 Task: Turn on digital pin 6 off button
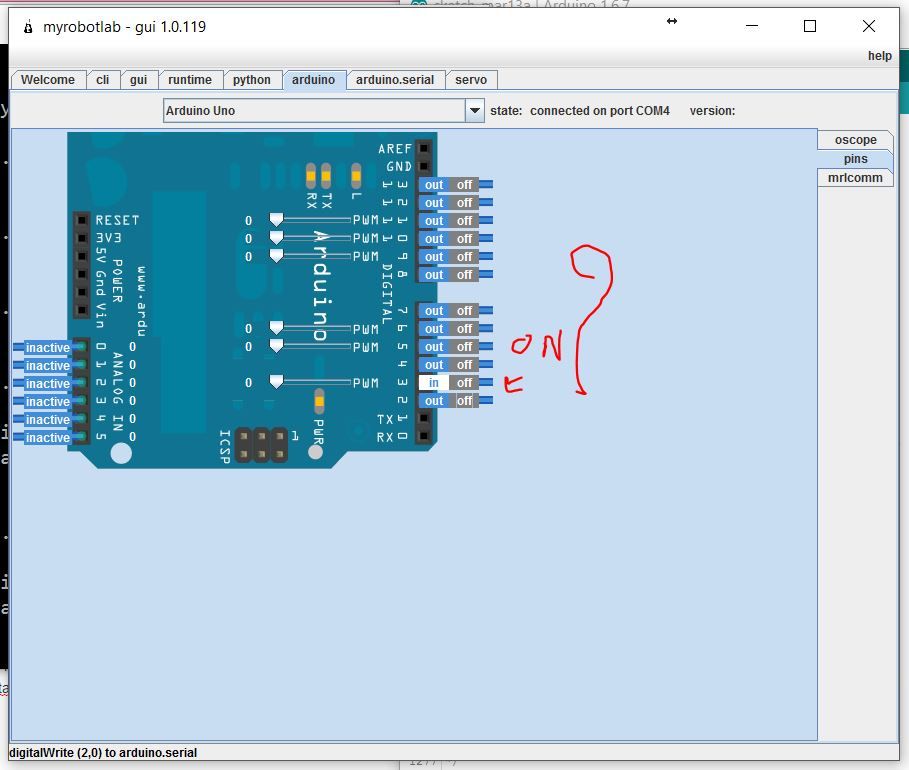464,329
